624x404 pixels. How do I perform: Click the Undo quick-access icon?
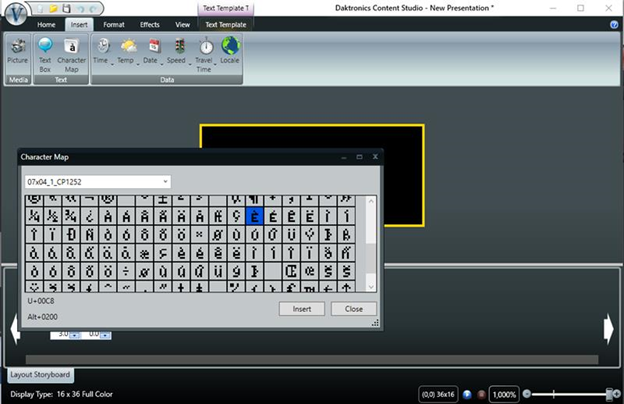pyautogui.click(x=80, y=8)
